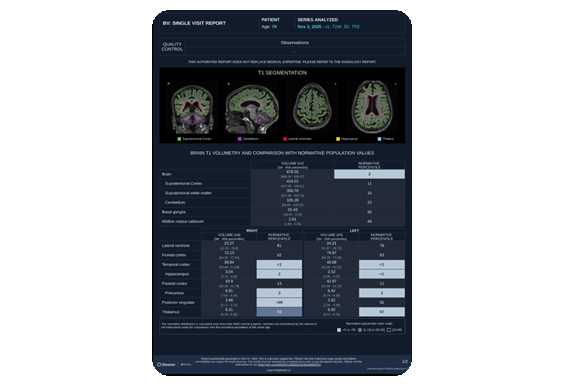This screenshot has height=386, width=564.
Task: Click Midline corpus callosum percentile 49
Action: click(x=369, y=222)
